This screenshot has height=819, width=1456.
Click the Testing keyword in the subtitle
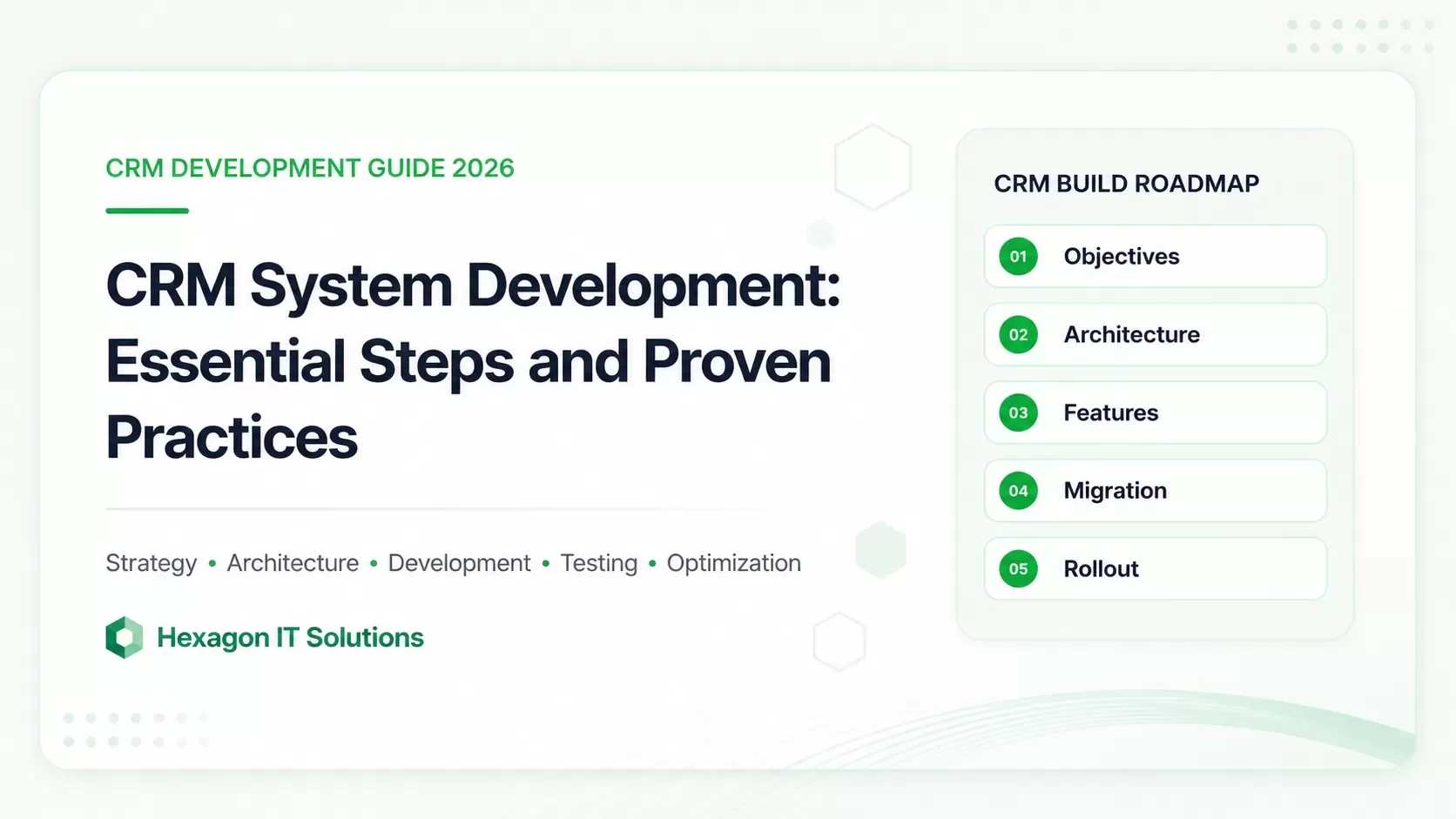[x=599, y=564]
